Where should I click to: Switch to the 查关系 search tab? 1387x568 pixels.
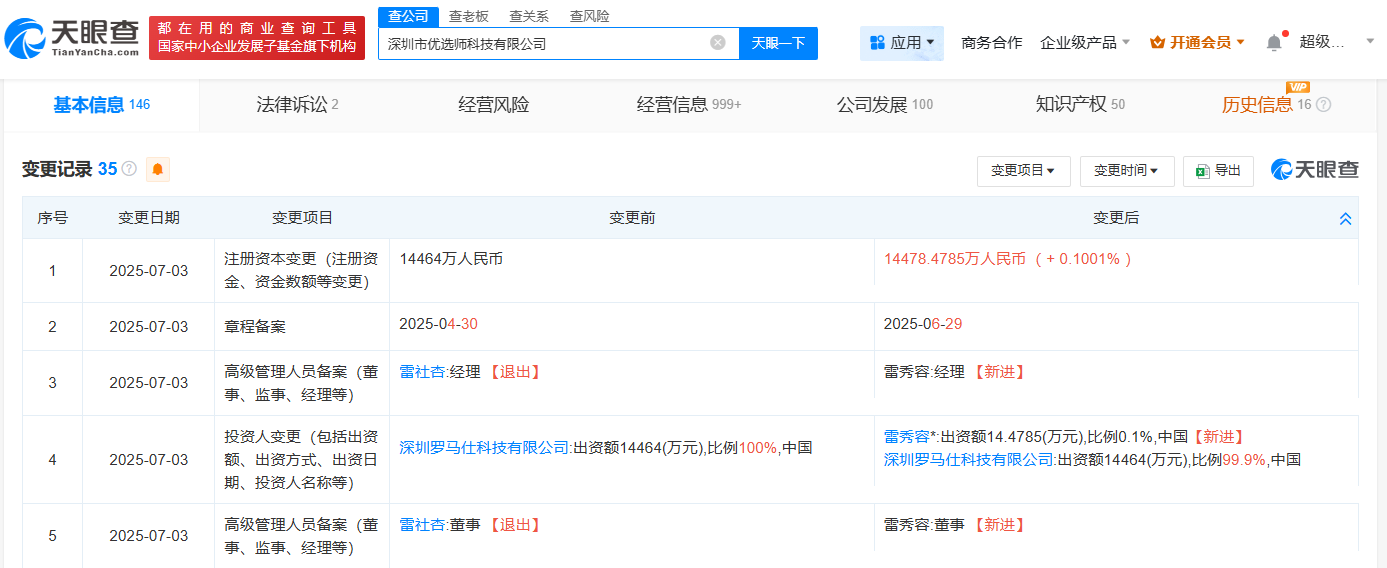click(529, 16)
